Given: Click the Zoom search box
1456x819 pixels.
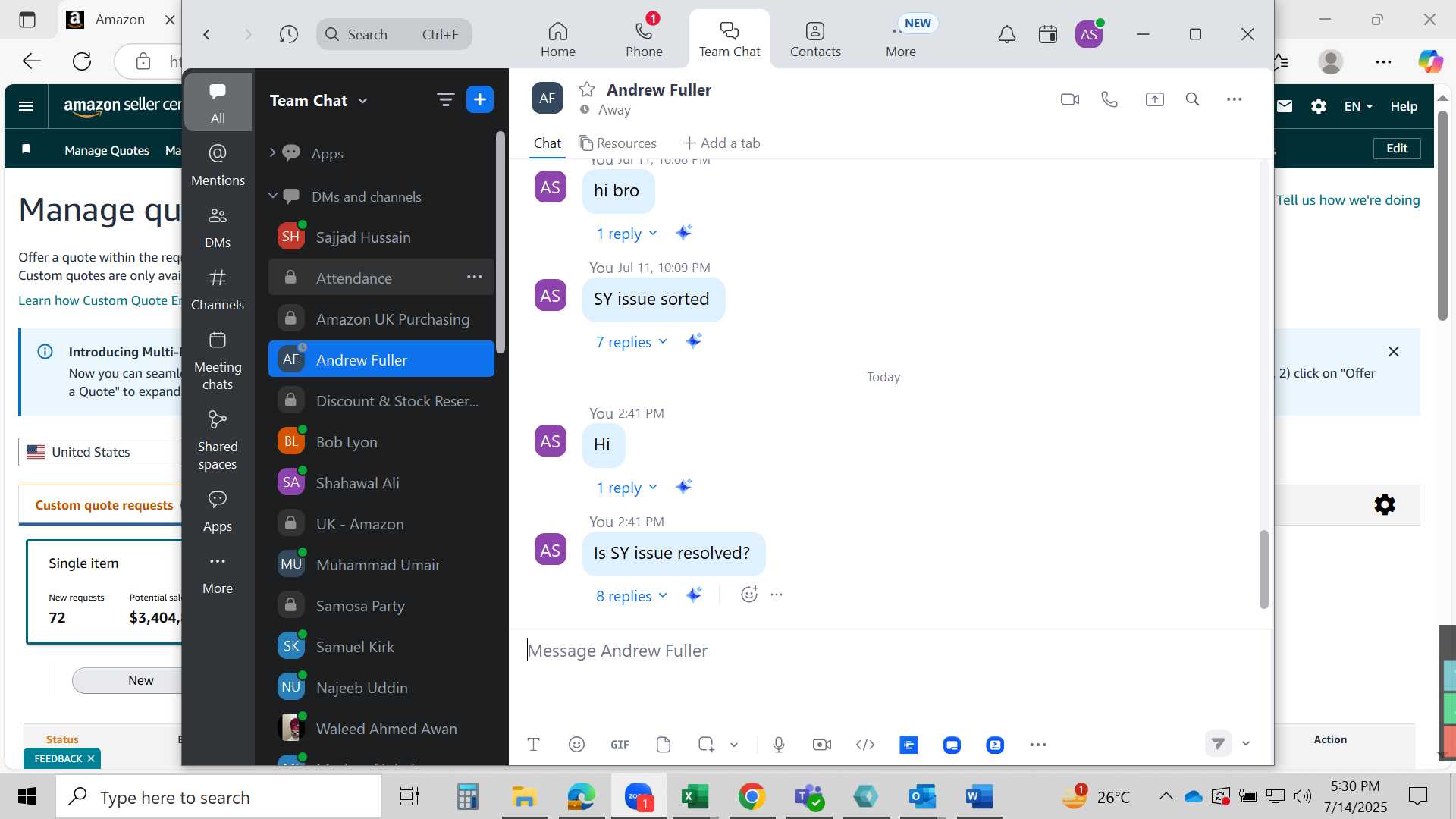Looking at the screenshot, I should [x=394, y=34].
